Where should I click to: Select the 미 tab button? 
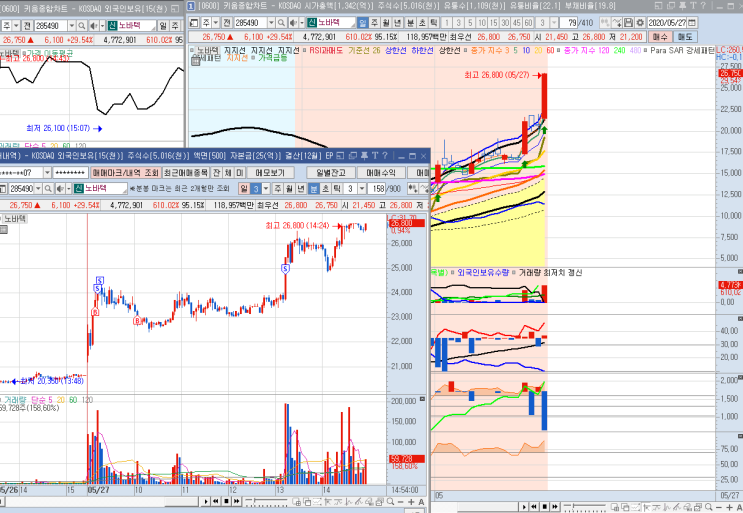coord(239,173)
